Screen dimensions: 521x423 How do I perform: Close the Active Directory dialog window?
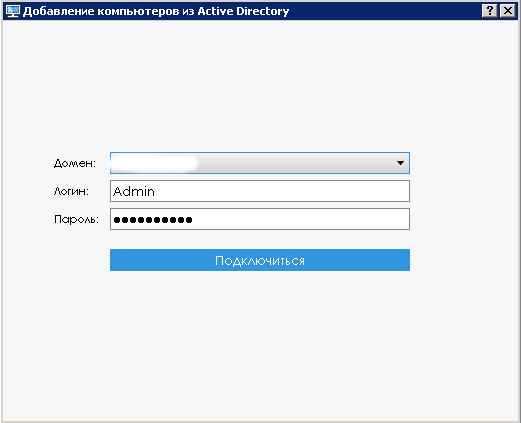(x=508, y=11)
